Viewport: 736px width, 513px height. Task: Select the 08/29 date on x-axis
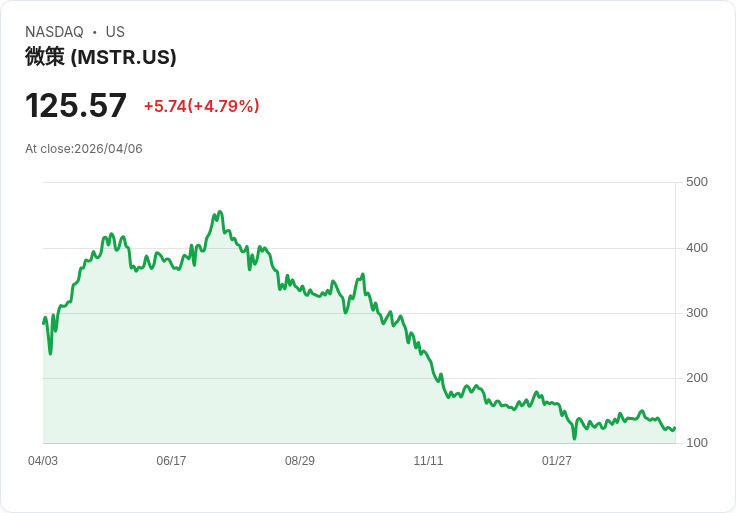[x=300, y=461]
